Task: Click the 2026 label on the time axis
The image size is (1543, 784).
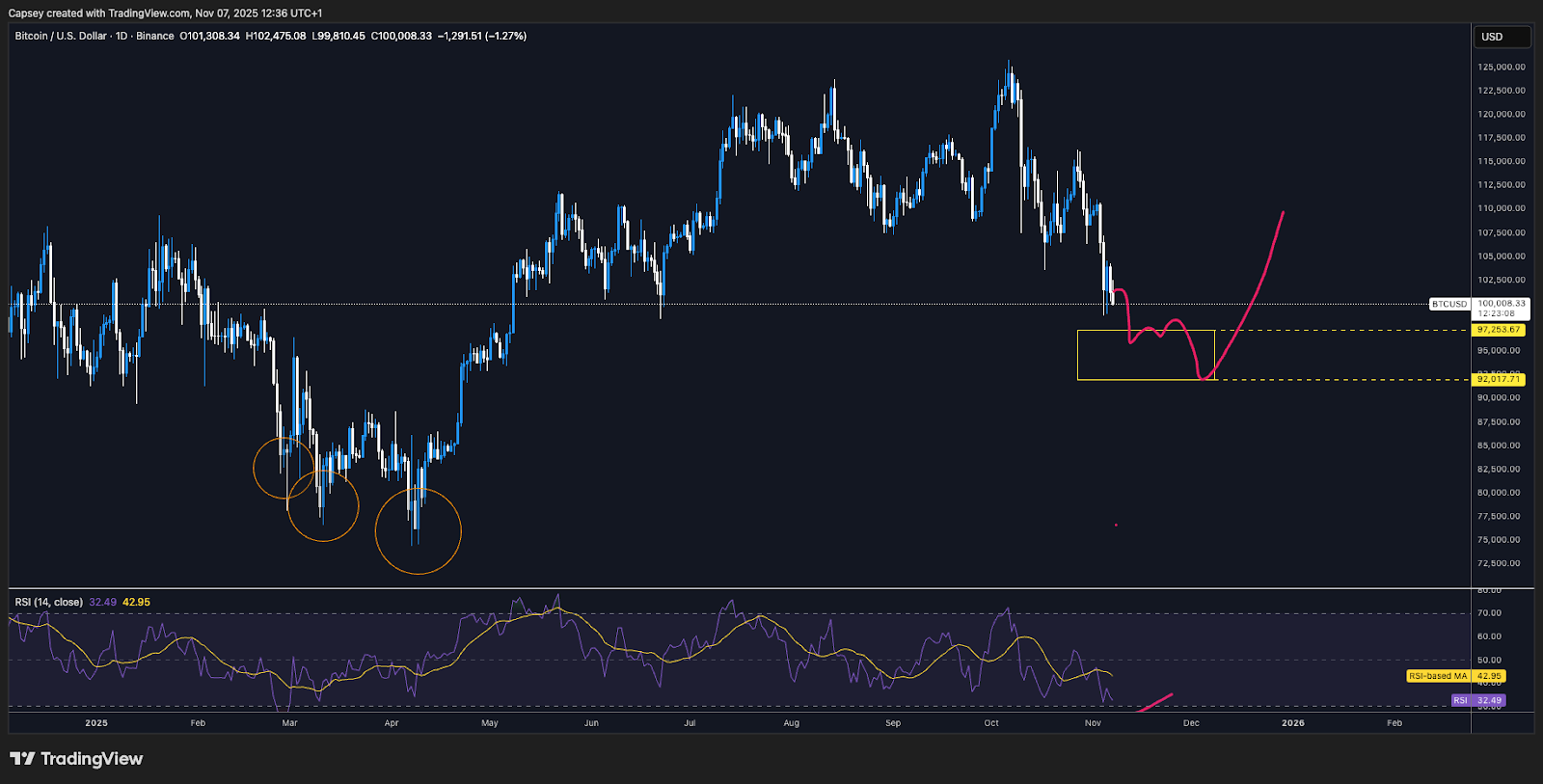Action: pos(1293,722)
